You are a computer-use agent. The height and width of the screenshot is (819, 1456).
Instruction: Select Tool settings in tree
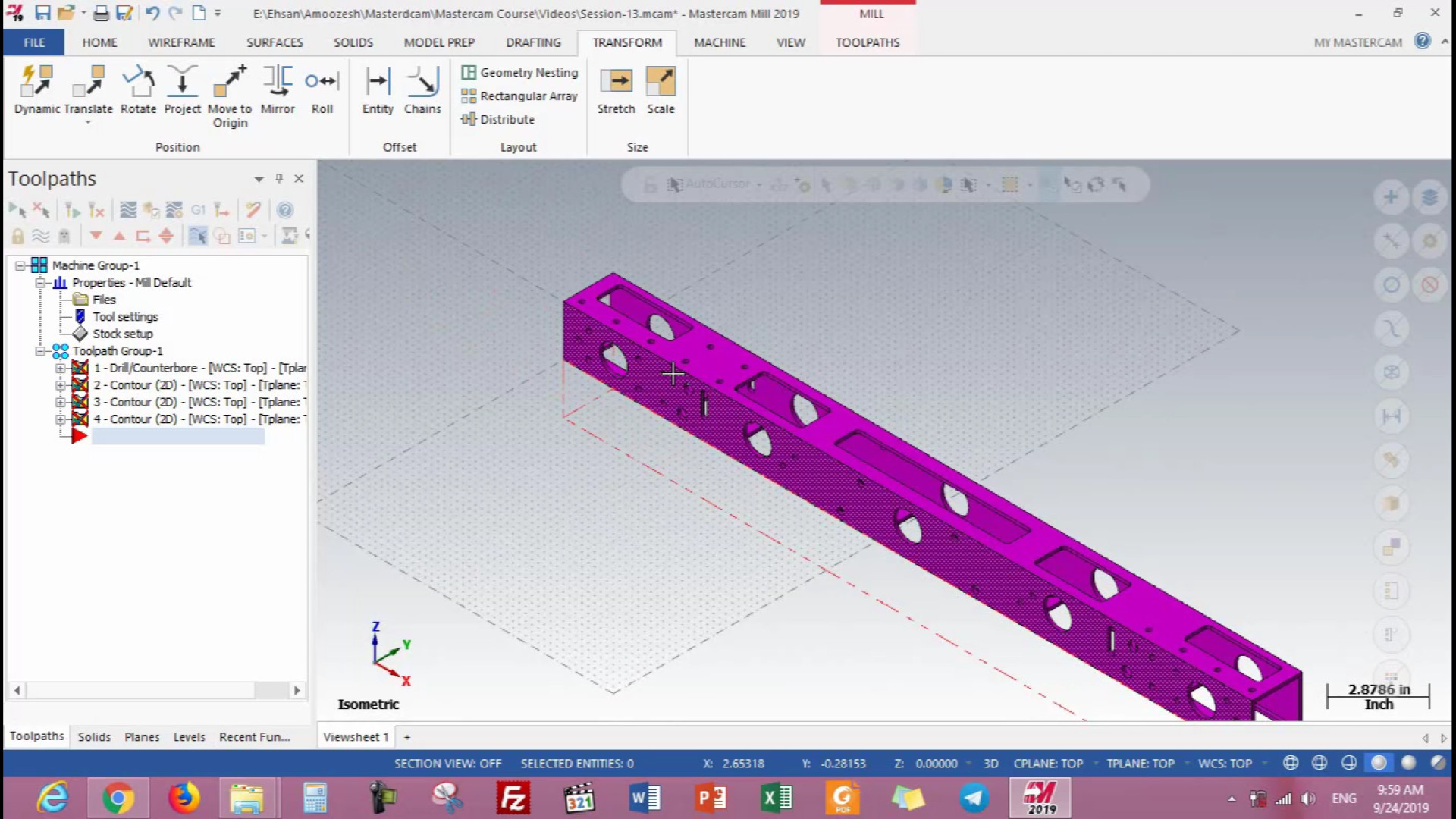tap(125, 316)
